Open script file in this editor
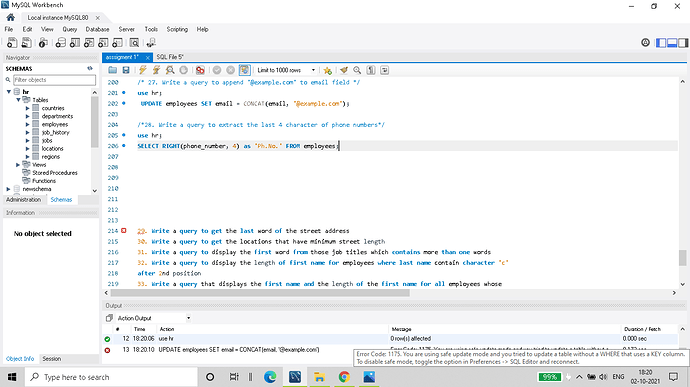690x387 pixels. (x=113, y=70)
